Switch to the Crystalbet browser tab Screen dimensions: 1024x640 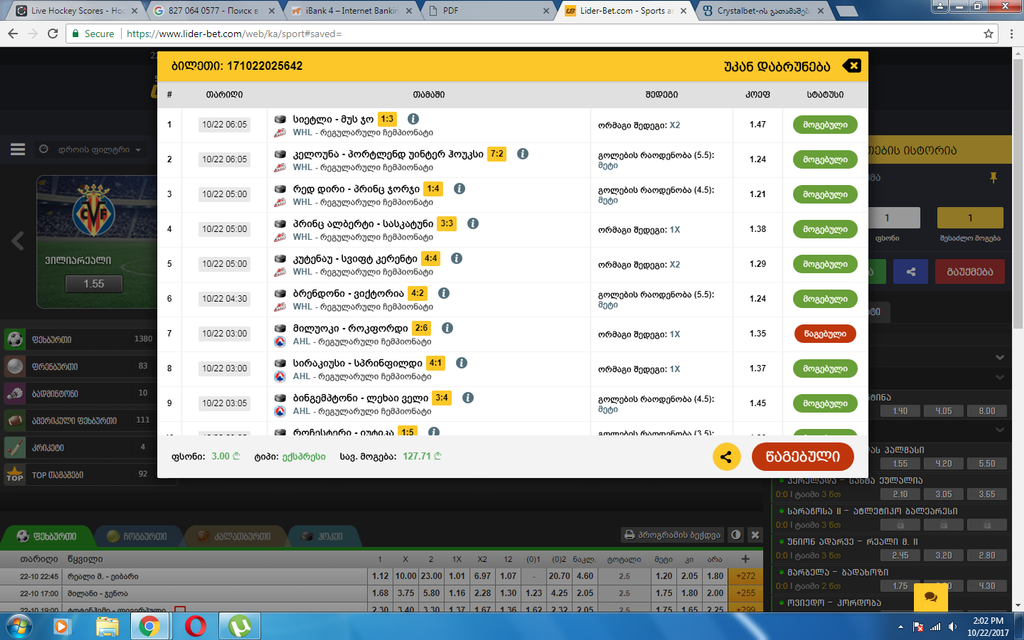point(763,11)
